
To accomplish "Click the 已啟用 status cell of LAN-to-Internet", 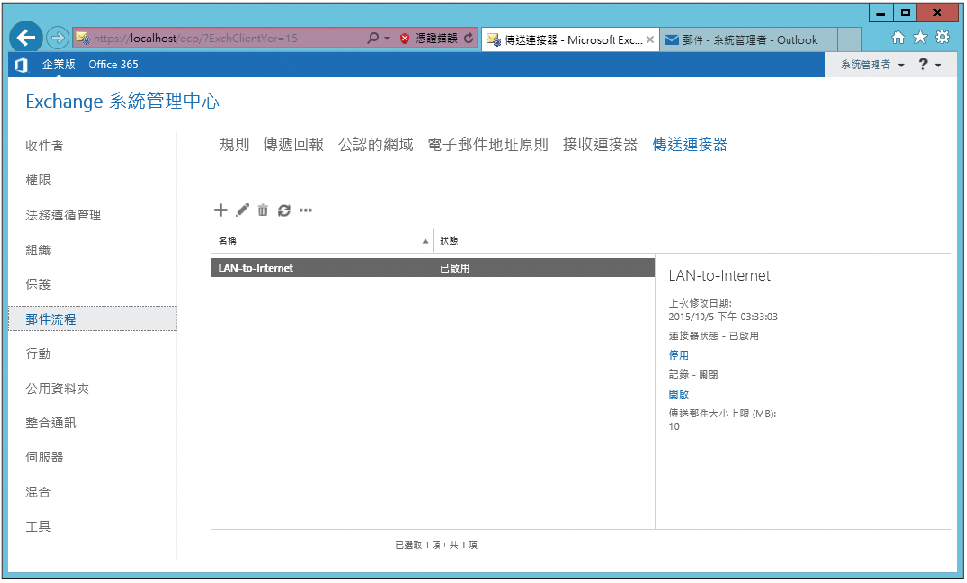I will 455,269.
